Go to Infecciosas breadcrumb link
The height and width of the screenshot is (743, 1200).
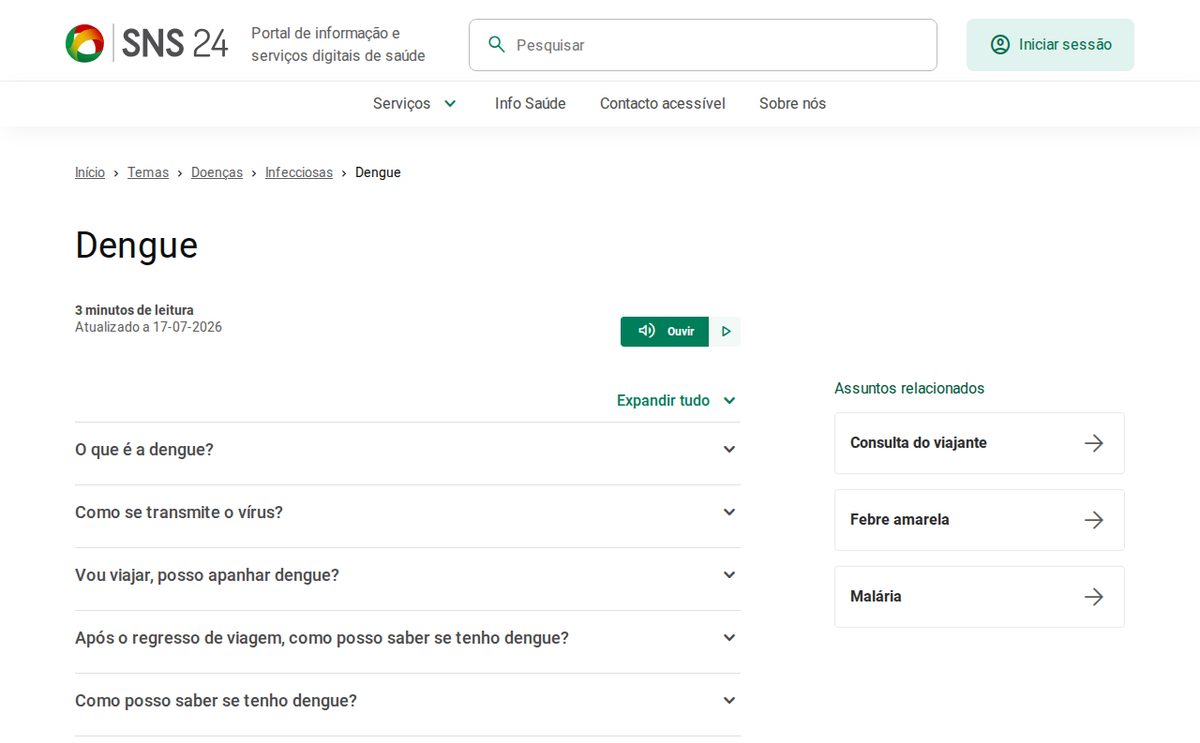tap(299, 173)
